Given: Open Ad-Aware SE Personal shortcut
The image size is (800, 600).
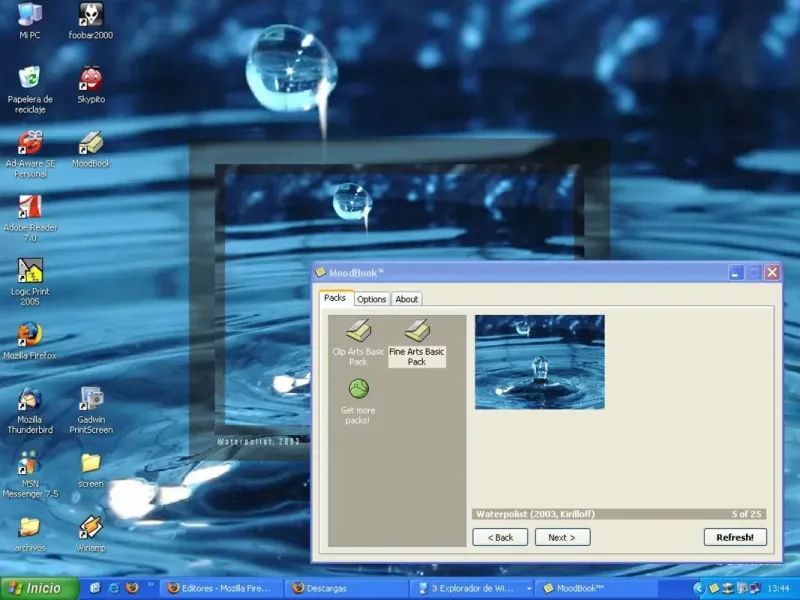Looking at the screenshot, I should pos(30,154).
